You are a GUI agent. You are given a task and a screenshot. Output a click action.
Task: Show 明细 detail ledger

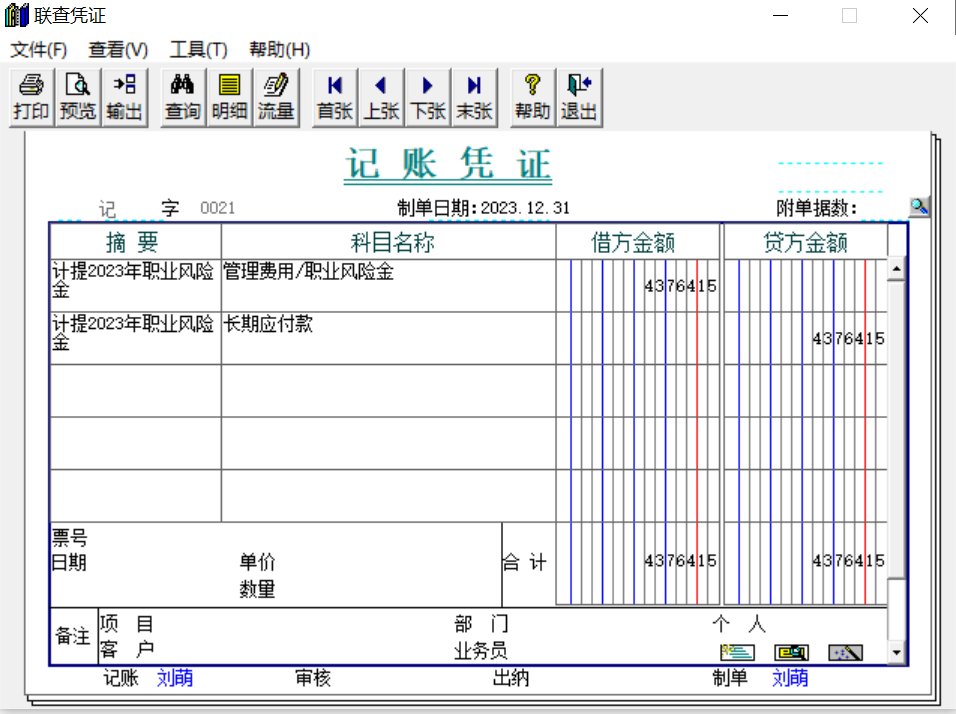coord(229,97)
